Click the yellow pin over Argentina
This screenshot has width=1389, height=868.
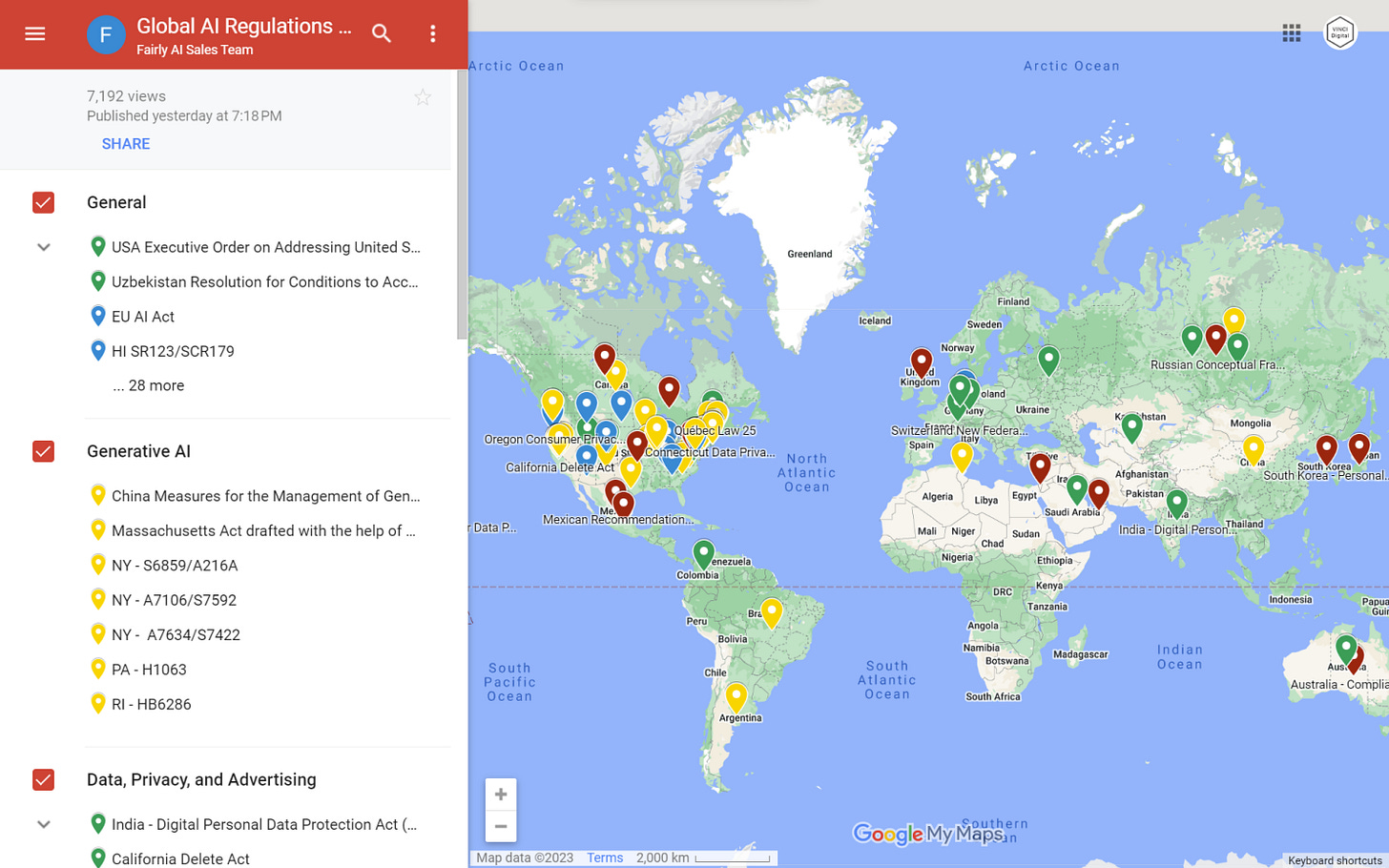(736, 698)
